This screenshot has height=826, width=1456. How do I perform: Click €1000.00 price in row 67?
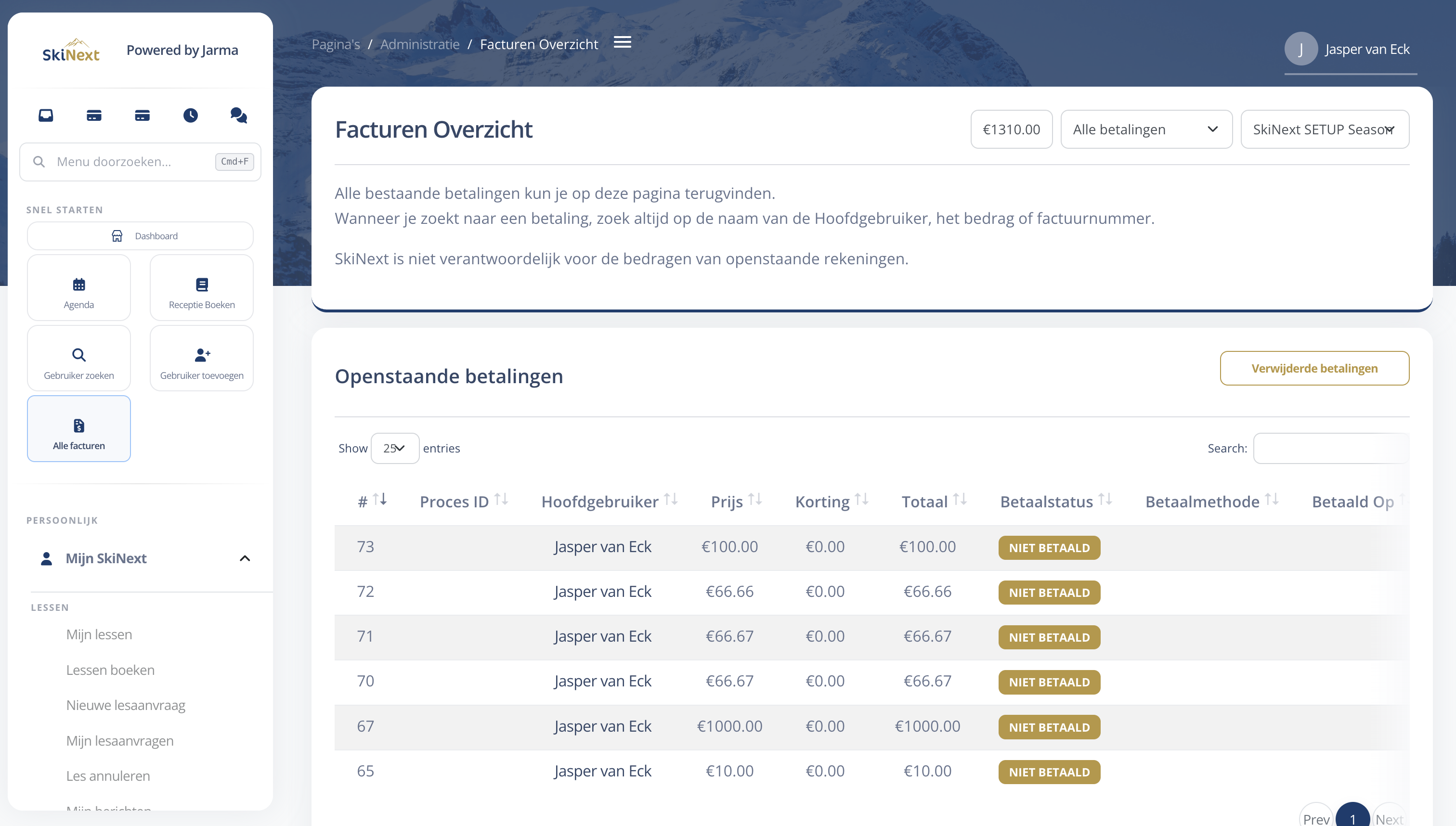coord(729,726)
